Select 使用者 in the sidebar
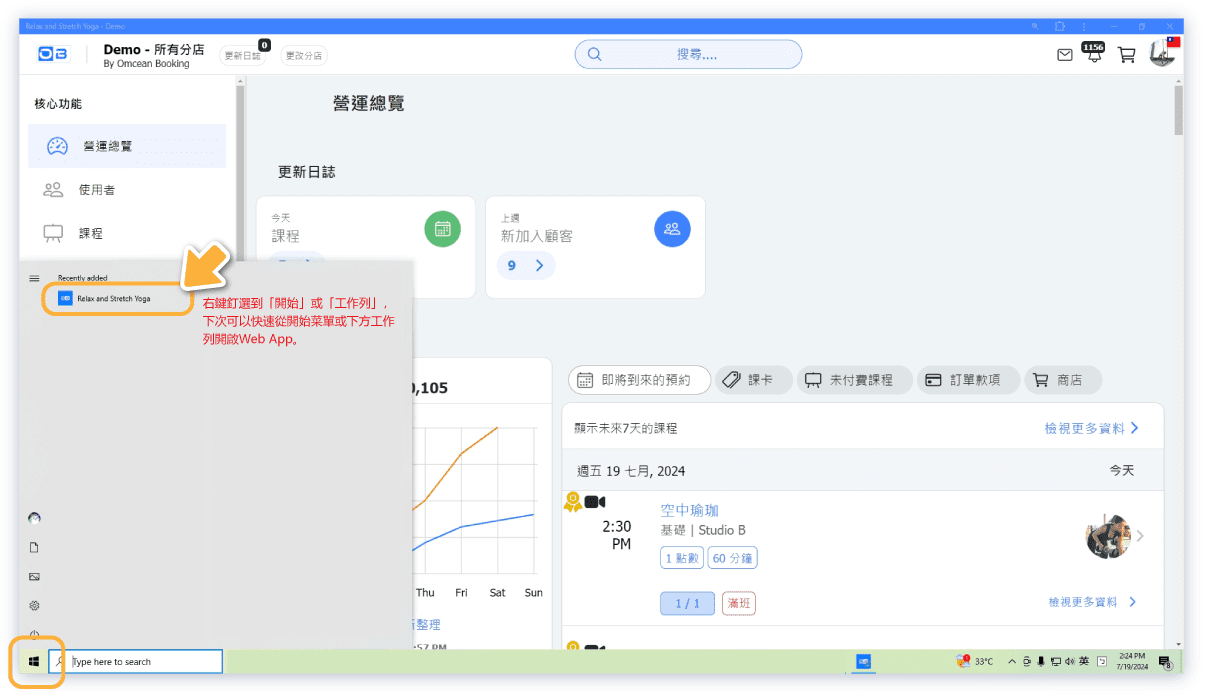The height and width of the screenshot is (699, 1214). (97, 190)
